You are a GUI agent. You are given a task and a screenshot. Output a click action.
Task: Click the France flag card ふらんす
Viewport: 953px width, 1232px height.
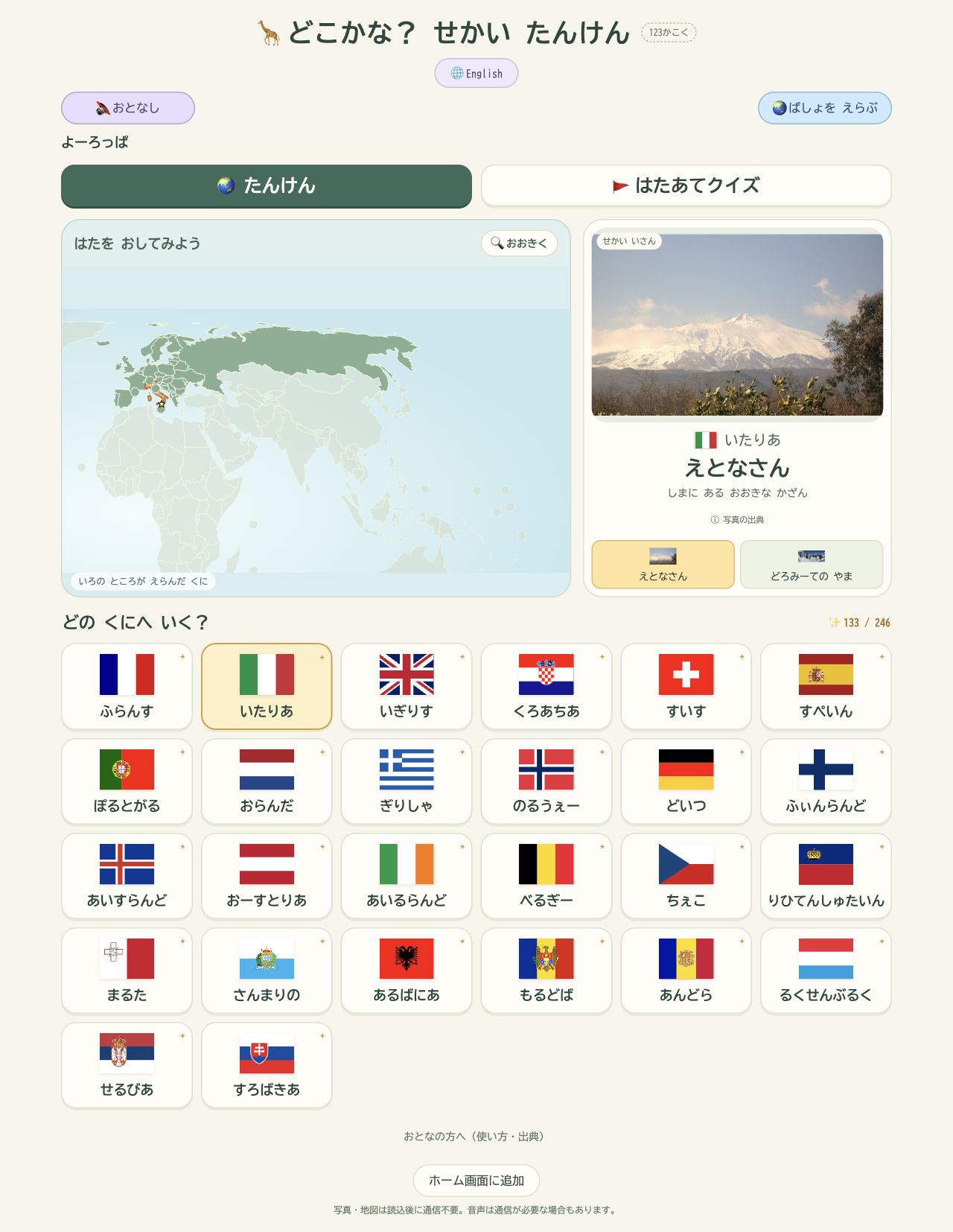(x=127, y=686)
